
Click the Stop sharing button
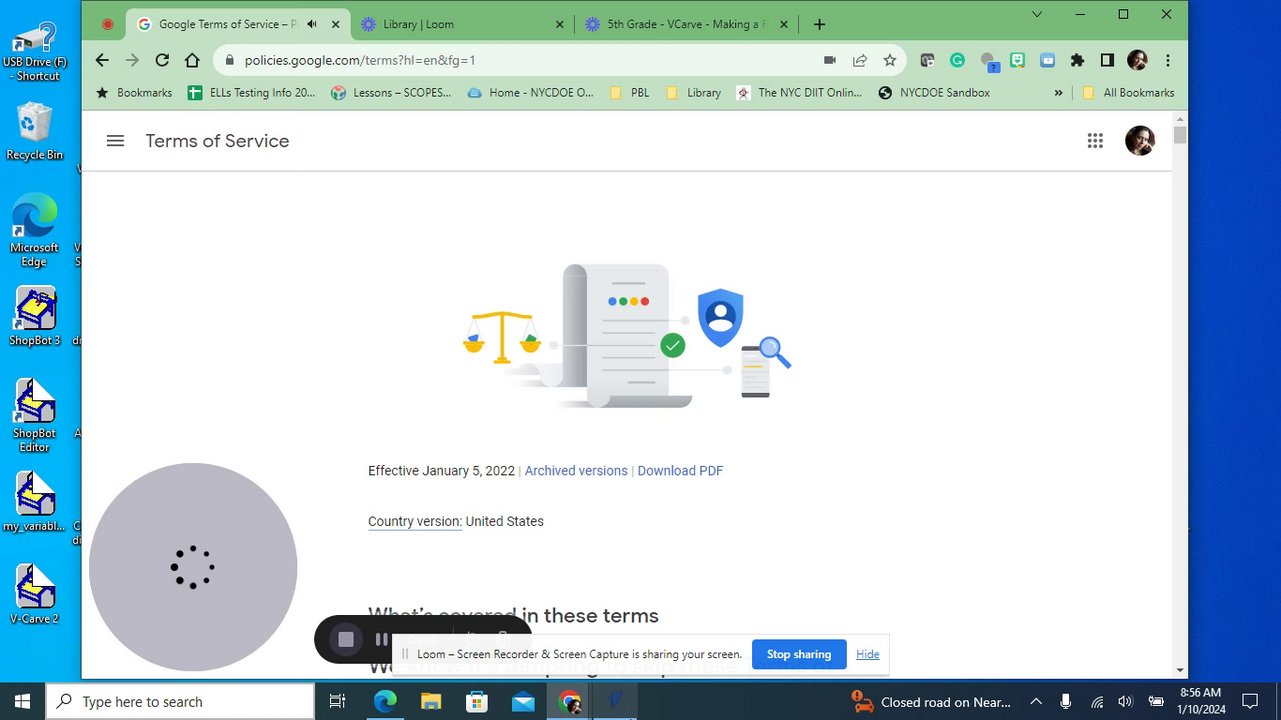(799, 654)
